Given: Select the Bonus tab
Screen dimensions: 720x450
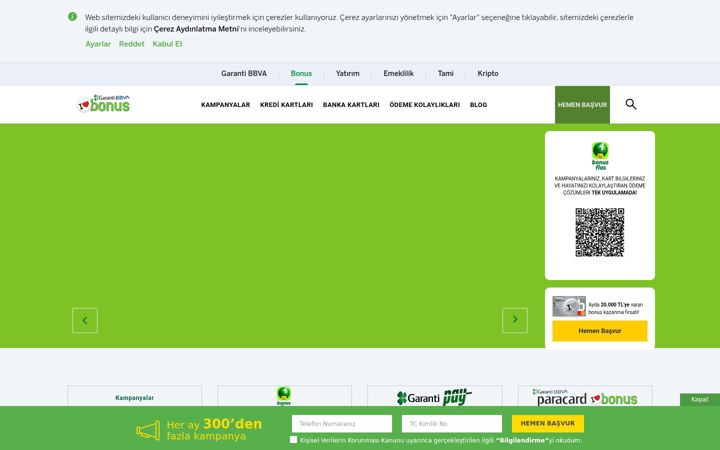Looking at the screenshot, I should pyautogui.click(x=301, y=73).
